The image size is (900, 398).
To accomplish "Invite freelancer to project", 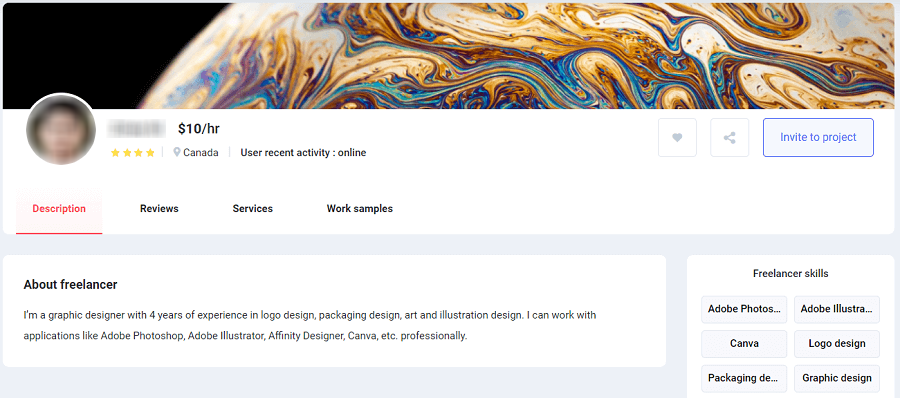I will coord(818,137).
